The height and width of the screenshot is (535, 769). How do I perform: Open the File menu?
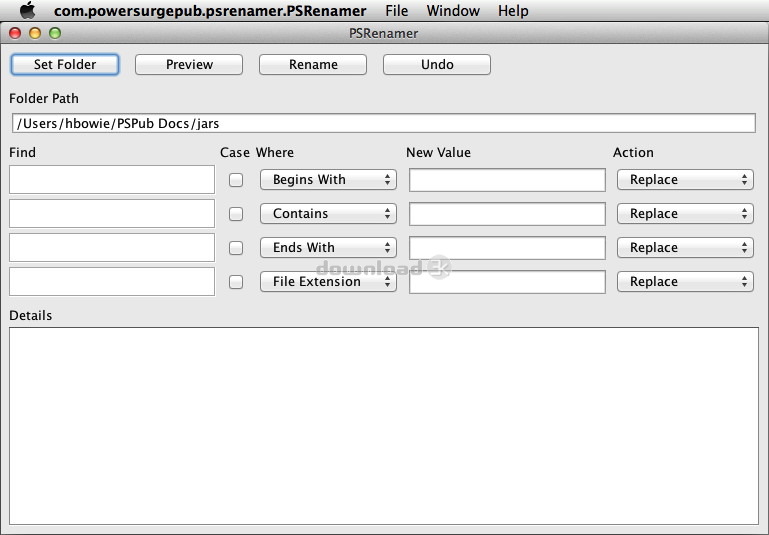[x=396, y=11]
